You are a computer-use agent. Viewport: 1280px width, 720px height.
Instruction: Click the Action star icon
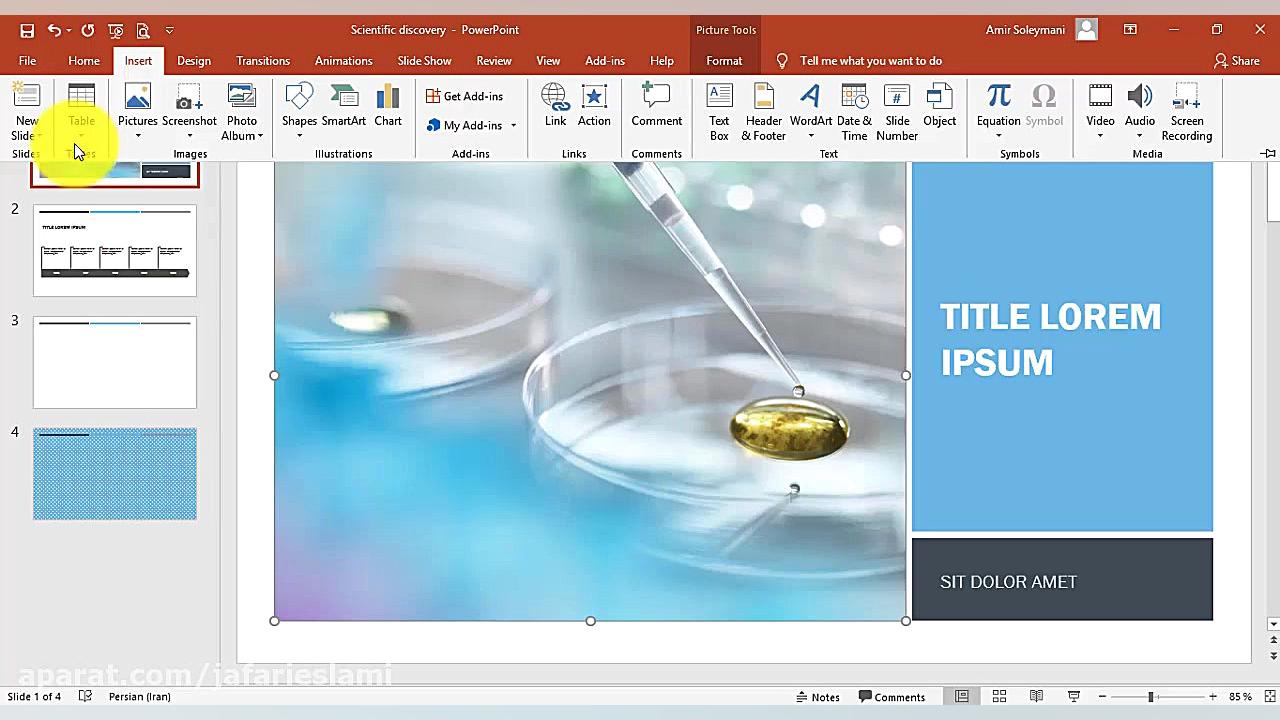coord(594,108)
